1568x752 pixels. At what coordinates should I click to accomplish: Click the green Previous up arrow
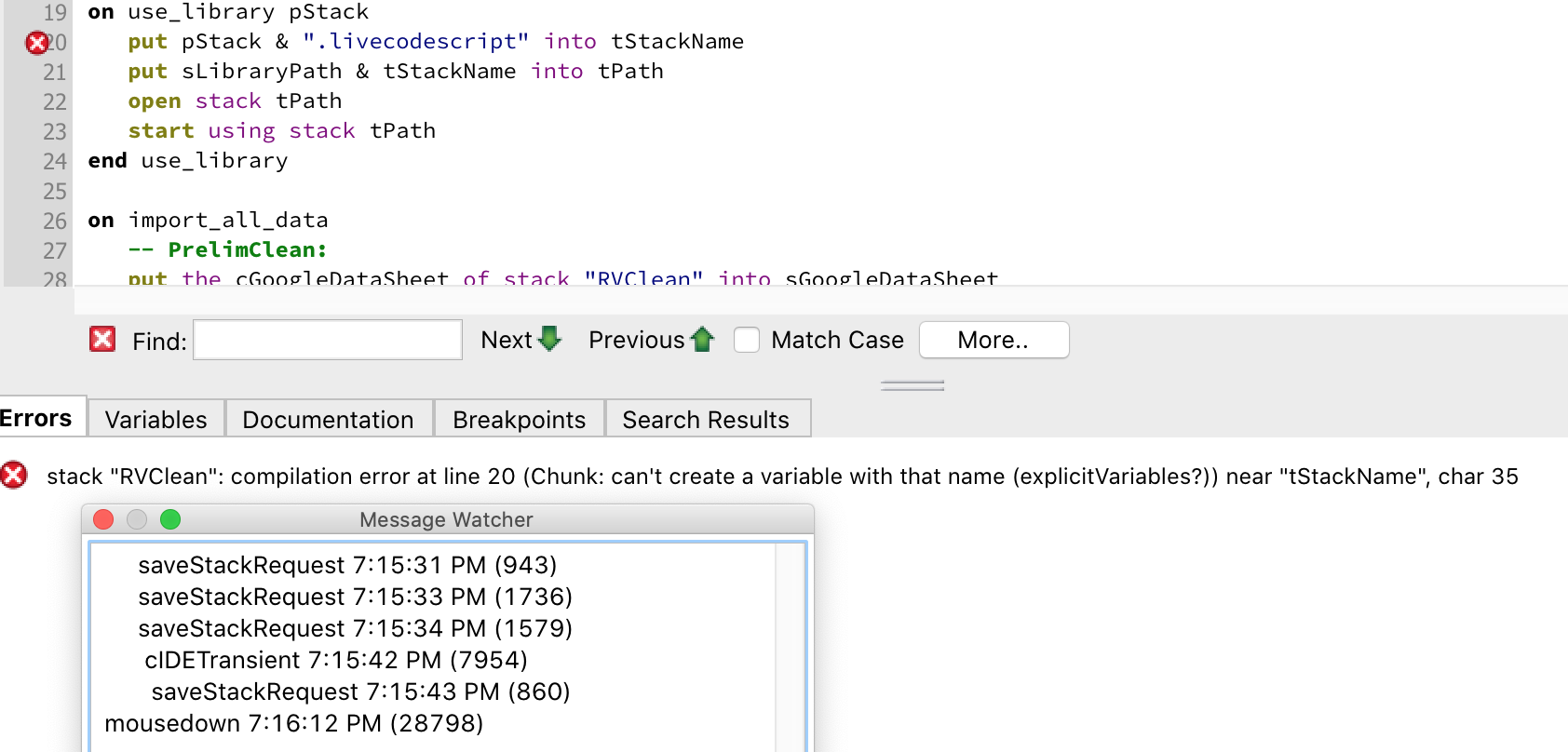[x=703, y=340]
